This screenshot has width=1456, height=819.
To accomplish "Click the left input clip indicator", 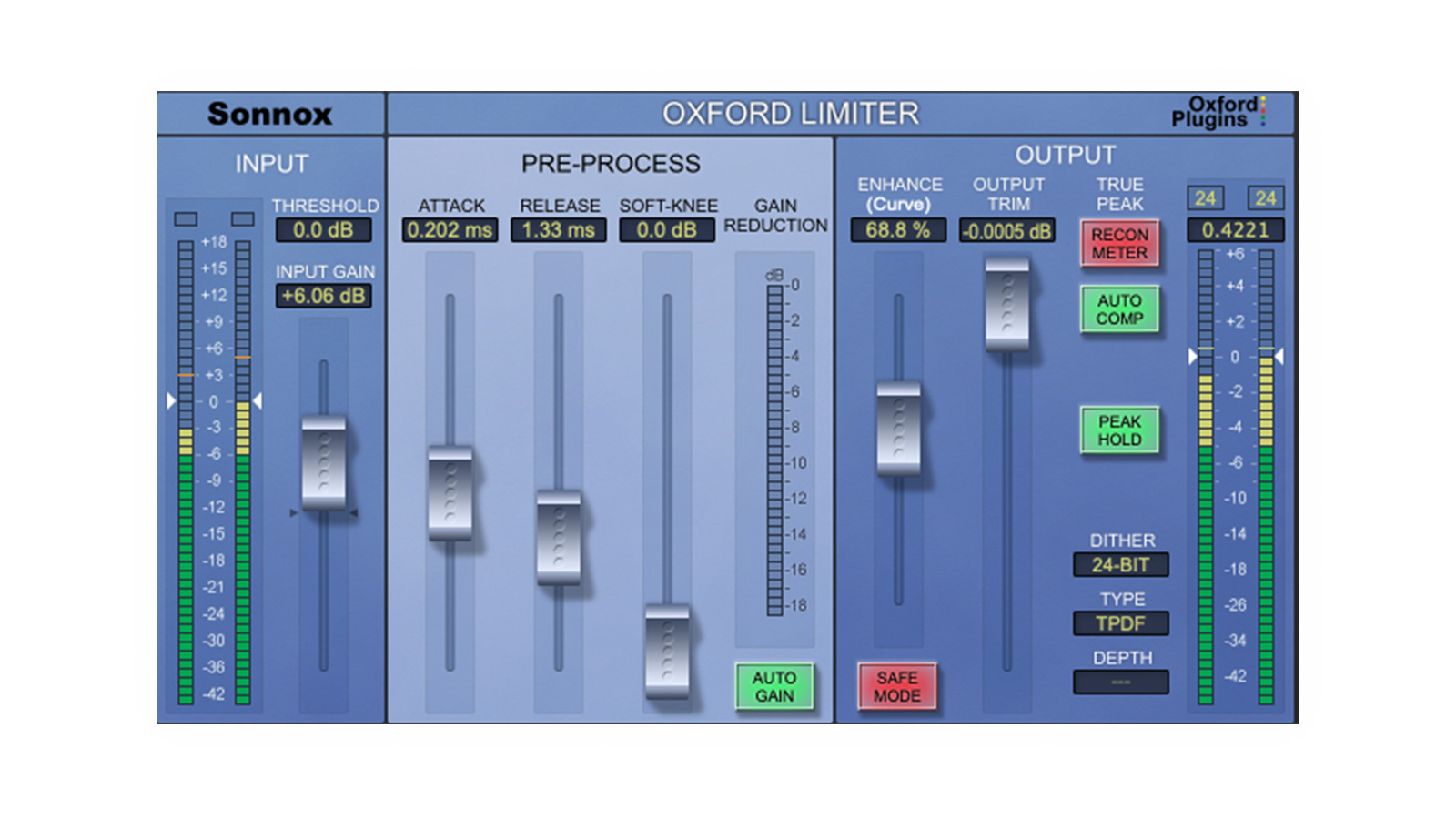I will pyautogui.click(x=186, y=219).
